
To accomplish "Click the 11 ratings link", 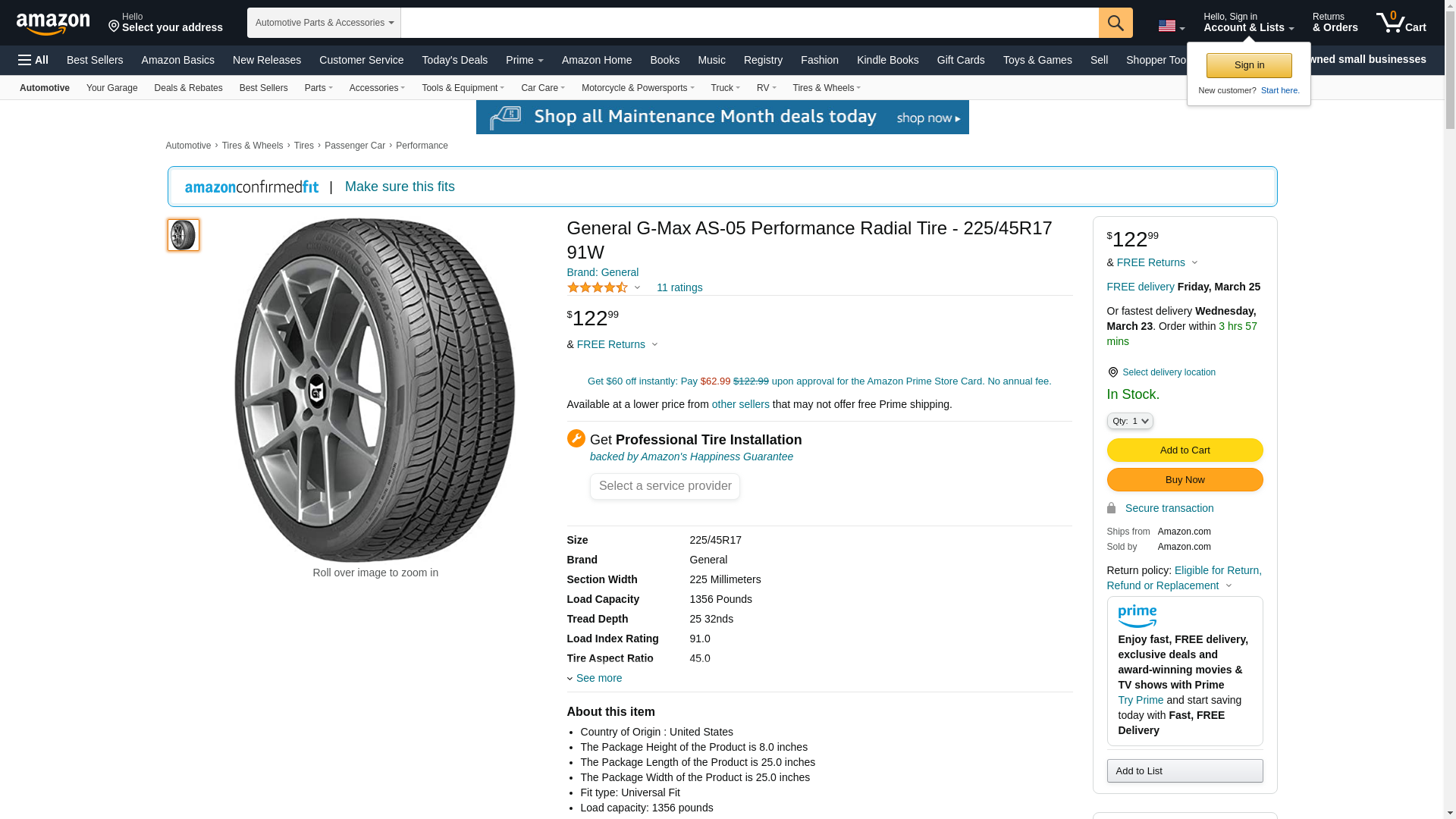I will click(679, 287).
